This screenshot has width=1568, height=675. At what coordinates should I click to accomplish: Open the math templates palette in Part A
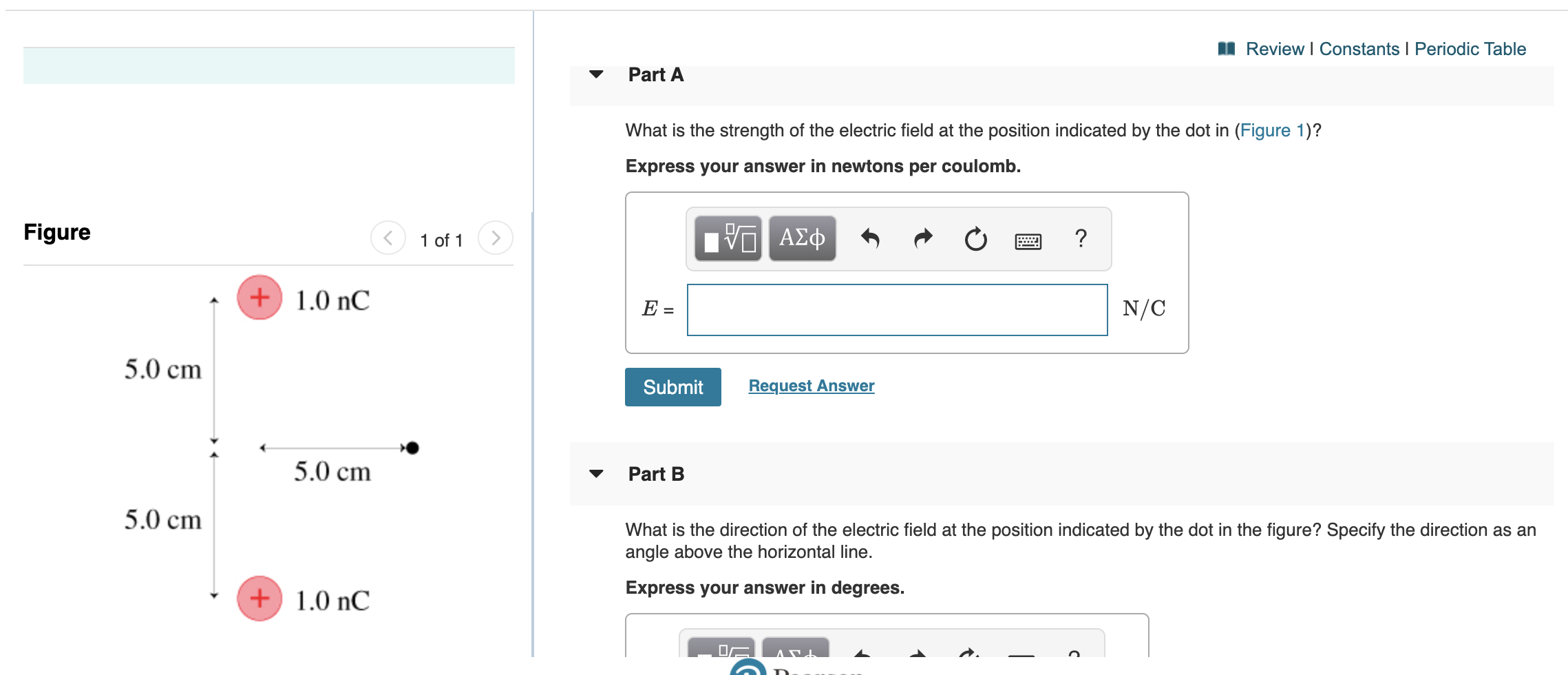(727, 238)
